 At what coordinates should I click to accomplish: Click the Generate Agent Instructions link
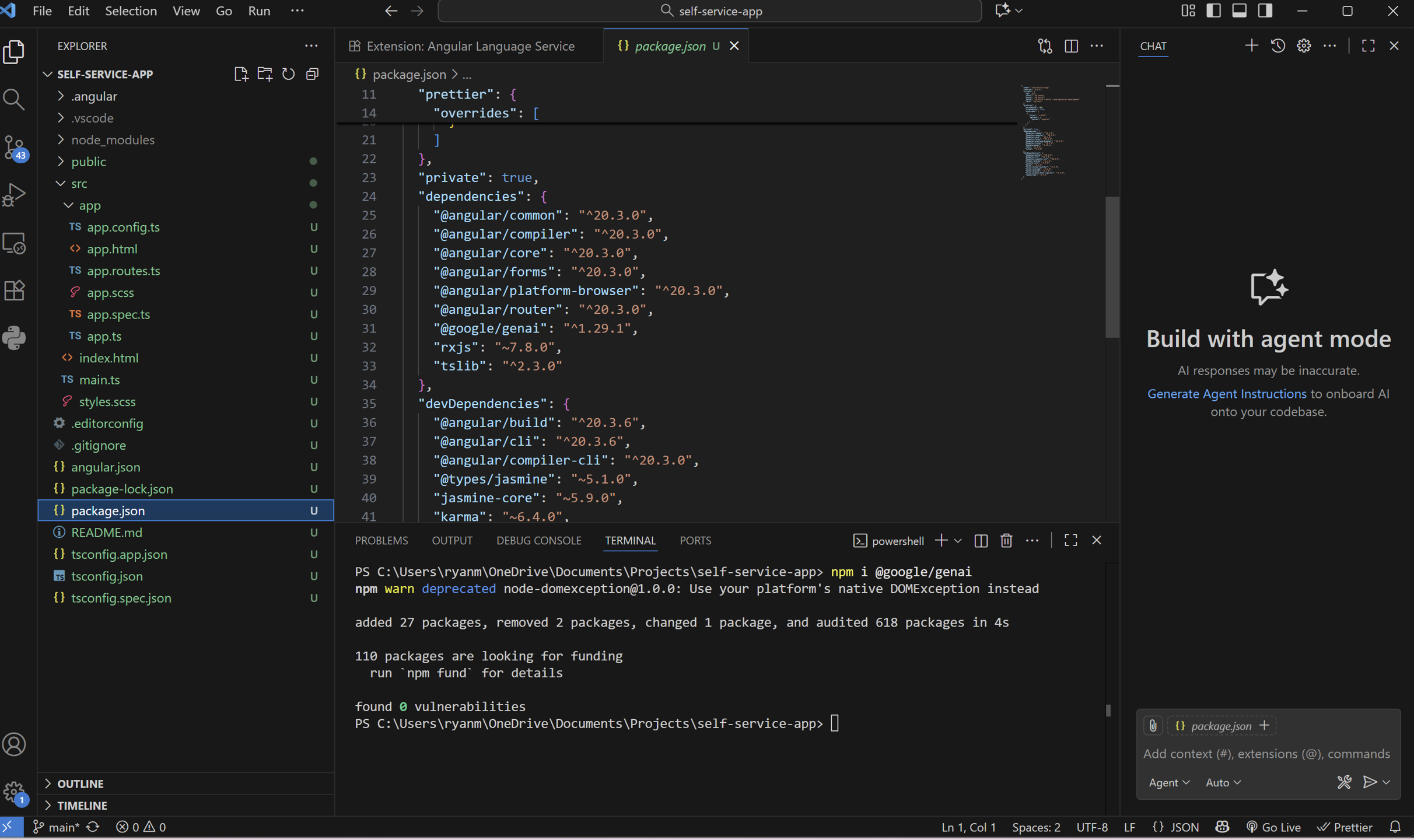click(1227, 394)
